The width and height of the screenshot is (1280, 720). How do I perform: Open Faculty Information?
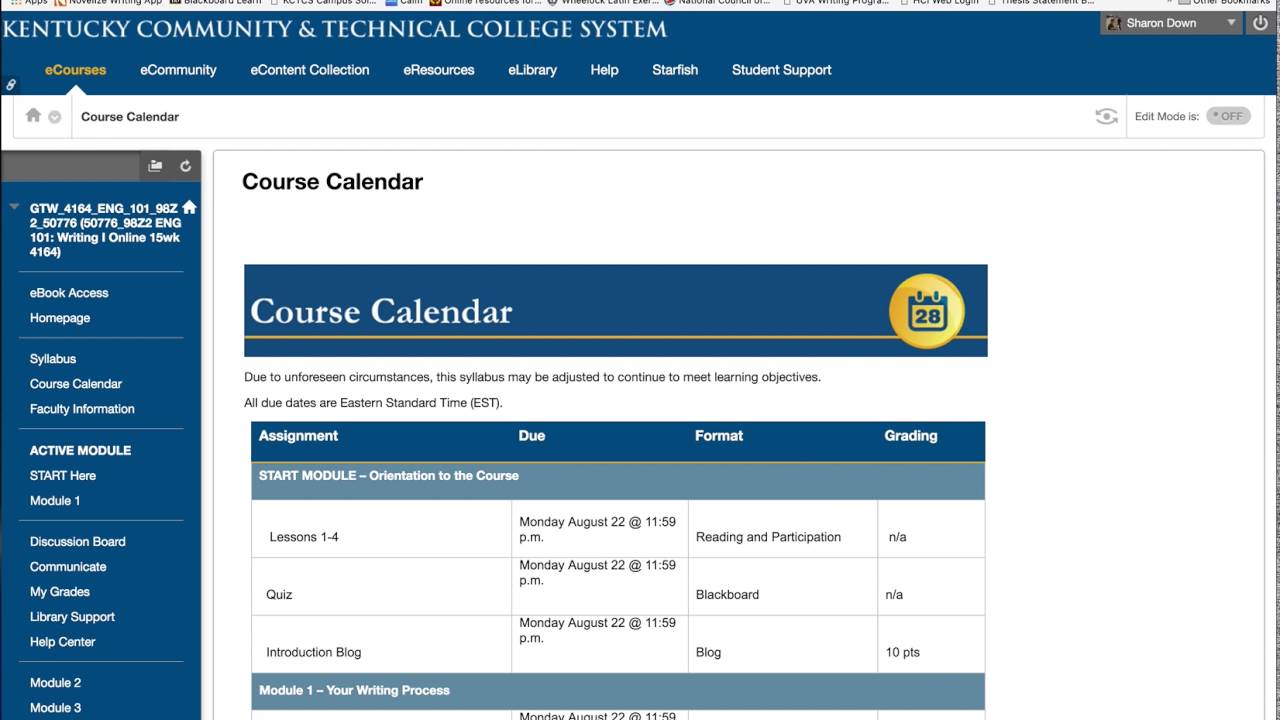click(x=82, y=409)
